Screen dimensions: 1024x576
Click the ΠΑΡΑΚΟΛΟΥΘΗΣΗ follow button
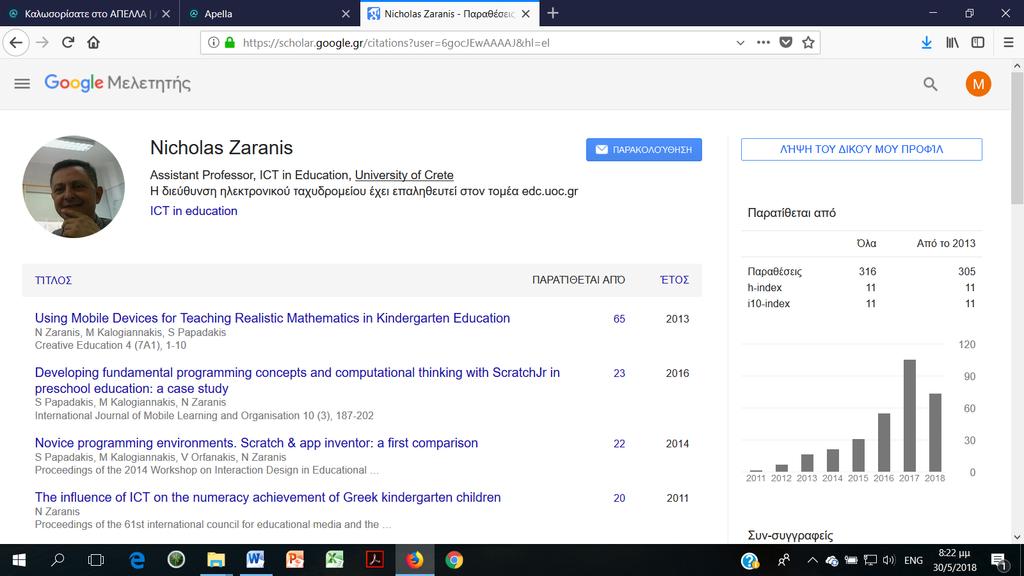(x=644, y=150)
